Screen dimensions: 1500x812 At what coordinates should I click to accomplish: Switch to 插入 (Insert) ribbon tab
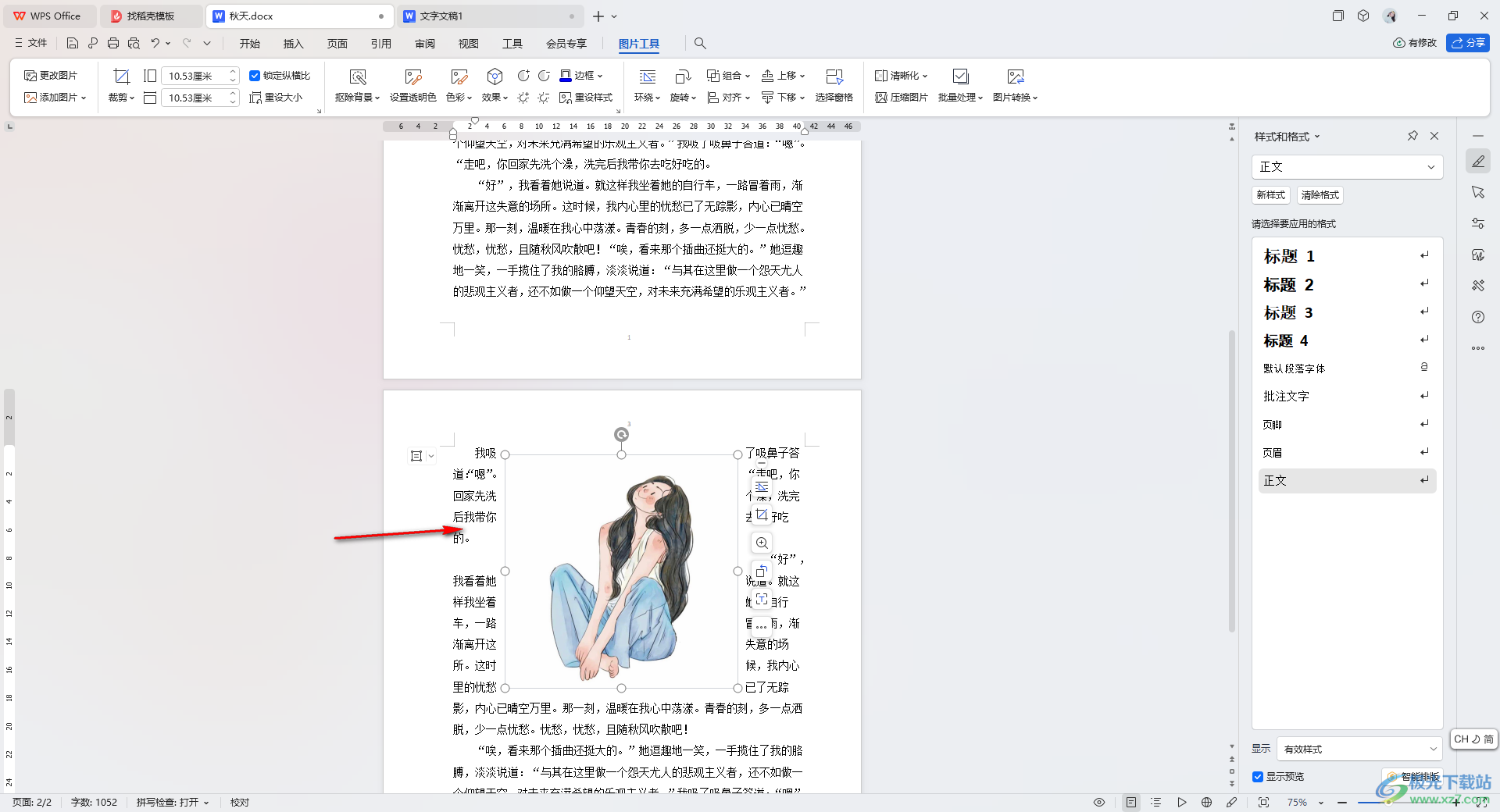pyautogui.click(x=294, y=44)
